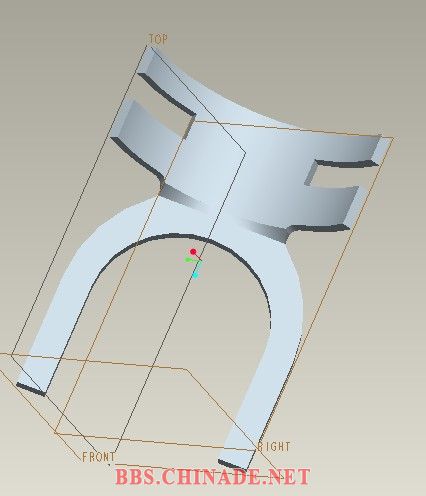This screenshot has height=496, width=426.
Task: Click the green coordinate axis arrow
Action: (x=189, y=260)
